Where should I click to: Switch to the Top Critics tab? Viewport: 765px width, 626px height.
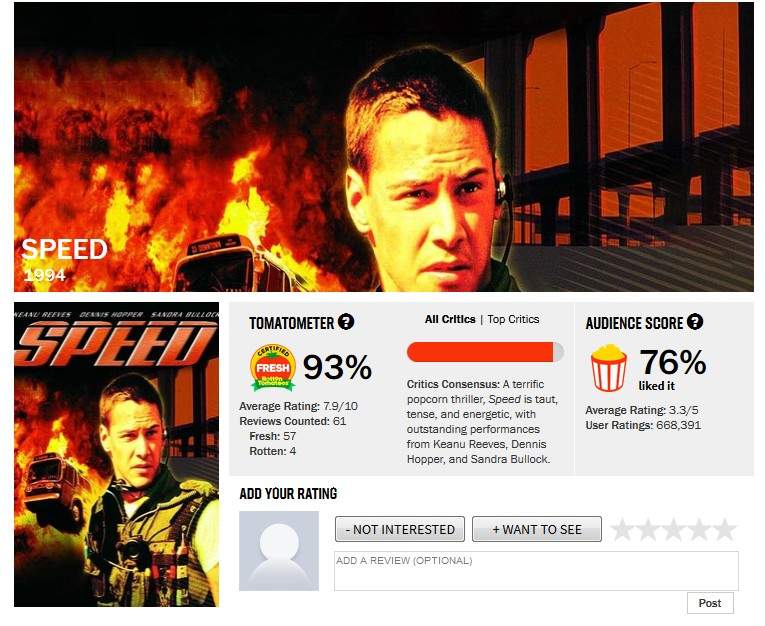513,319
